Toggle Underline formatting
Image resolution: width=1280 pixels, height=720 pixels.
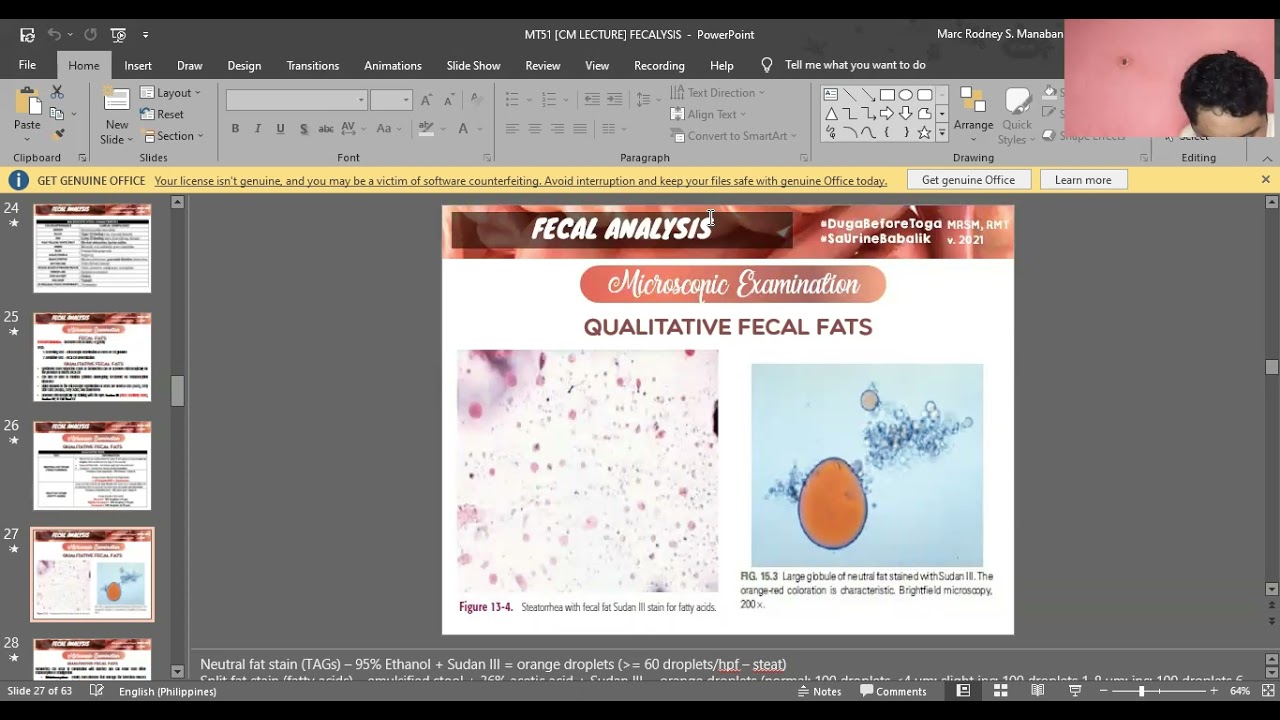[x=280, y=128]
